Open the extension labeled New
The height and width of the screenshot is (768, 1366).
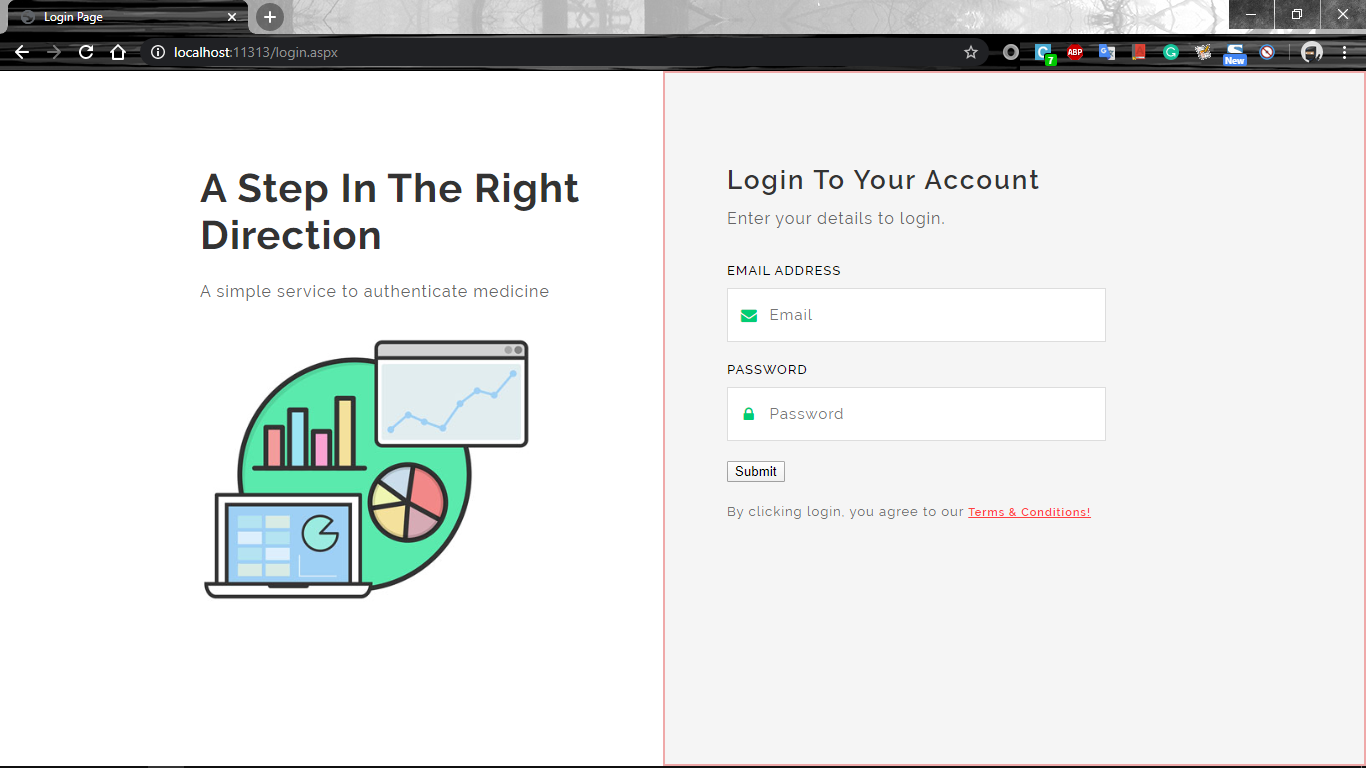pos(1235,54)
